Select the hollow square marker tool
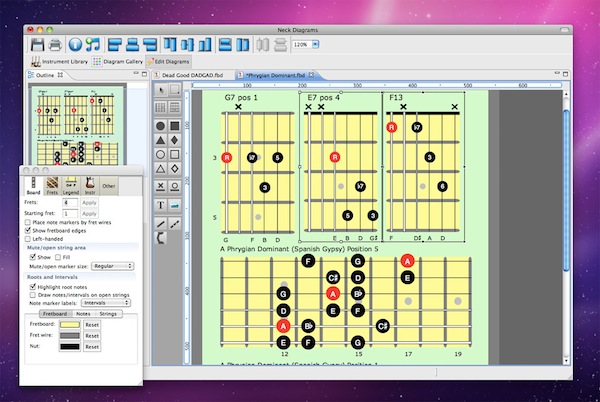The width and height of the screenshot is (600, 402). click(x=175, y=155)
